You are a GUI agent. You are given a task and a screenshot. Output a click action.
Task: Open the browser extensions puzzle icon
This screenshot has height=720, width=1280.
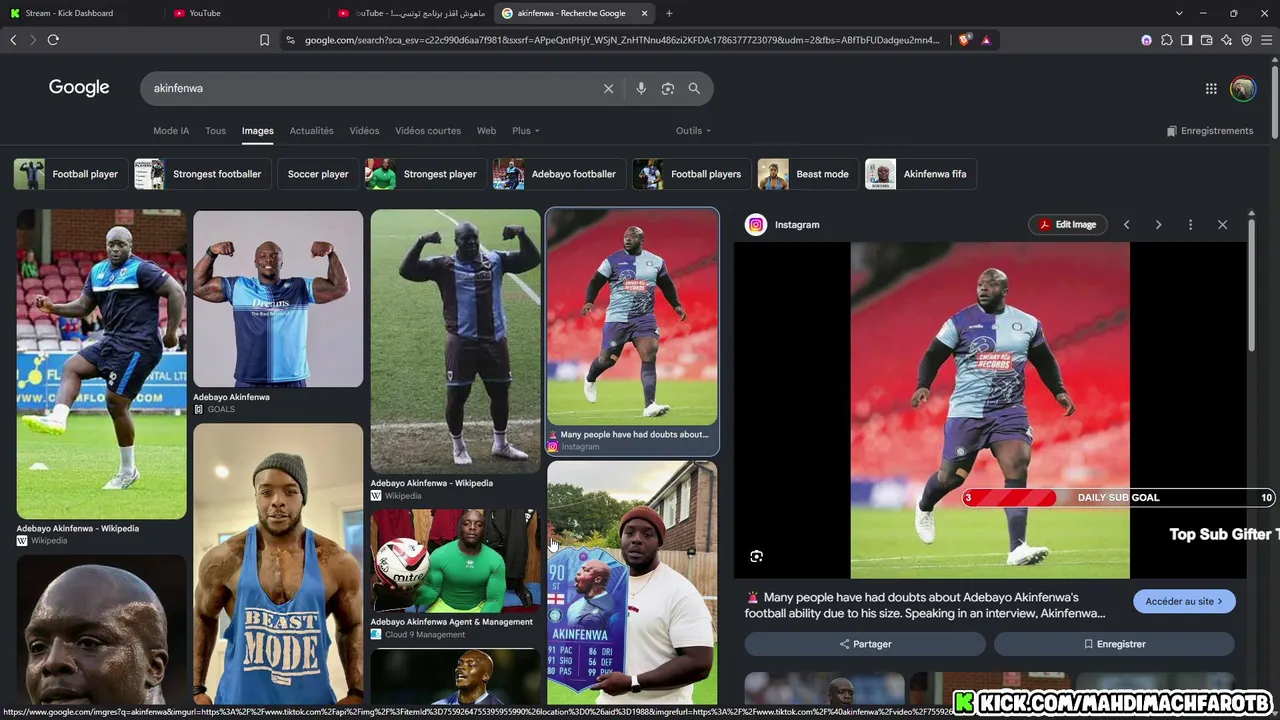pos(1166,40)
